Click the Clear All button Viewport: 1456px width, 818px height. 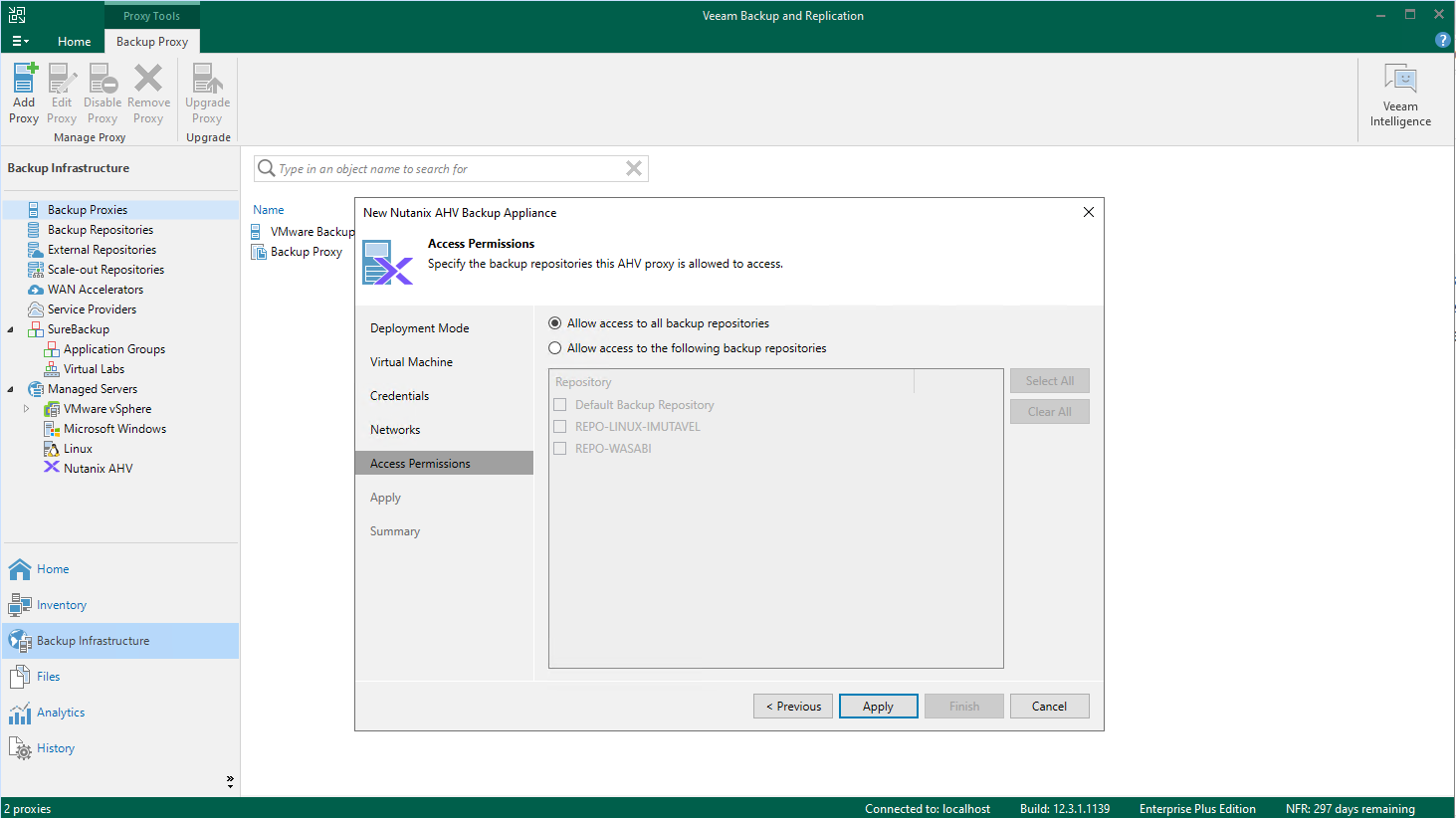coord(1050,412)
